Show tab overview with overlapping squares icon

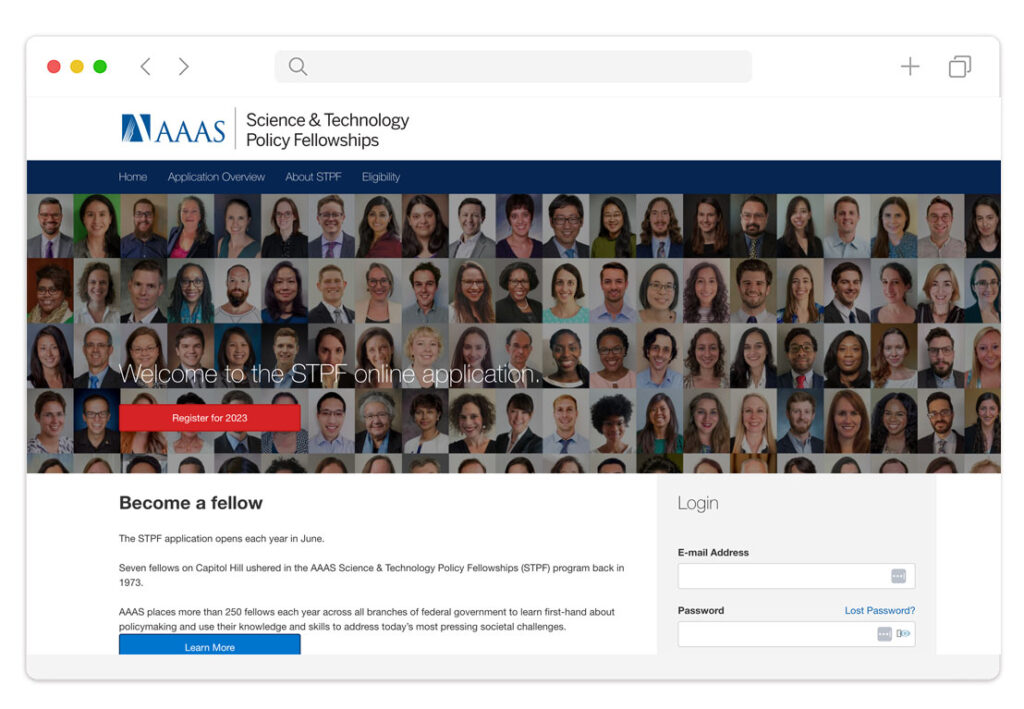(959, 67)
